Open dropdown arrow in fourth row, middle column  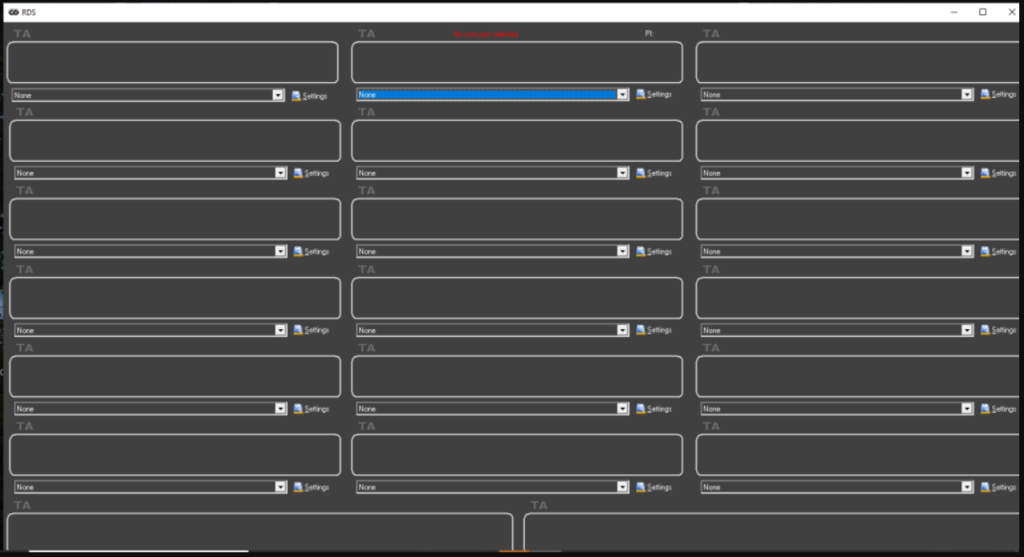[x=622, y=330]
